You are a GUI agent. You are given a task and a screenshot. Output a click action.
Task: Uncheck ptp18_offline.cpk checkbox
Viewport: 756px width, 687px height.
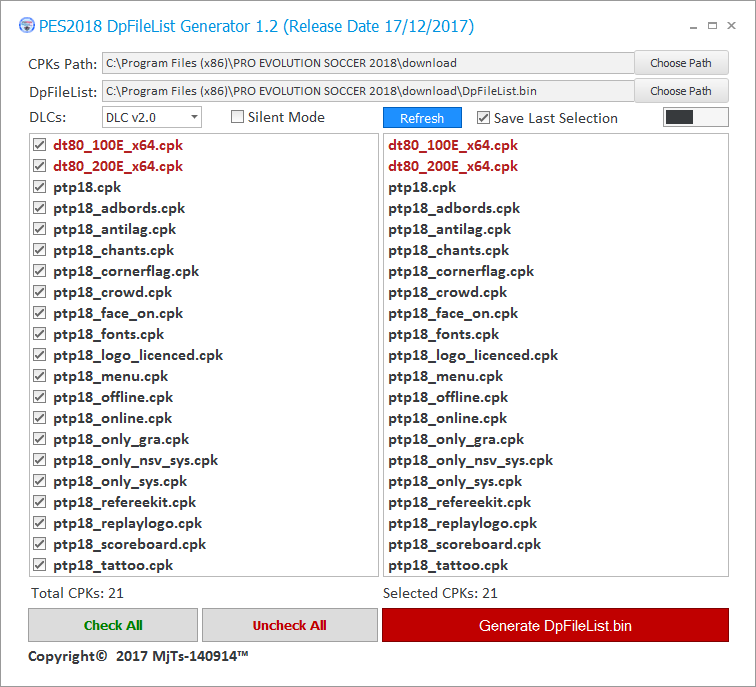(40, 397)
